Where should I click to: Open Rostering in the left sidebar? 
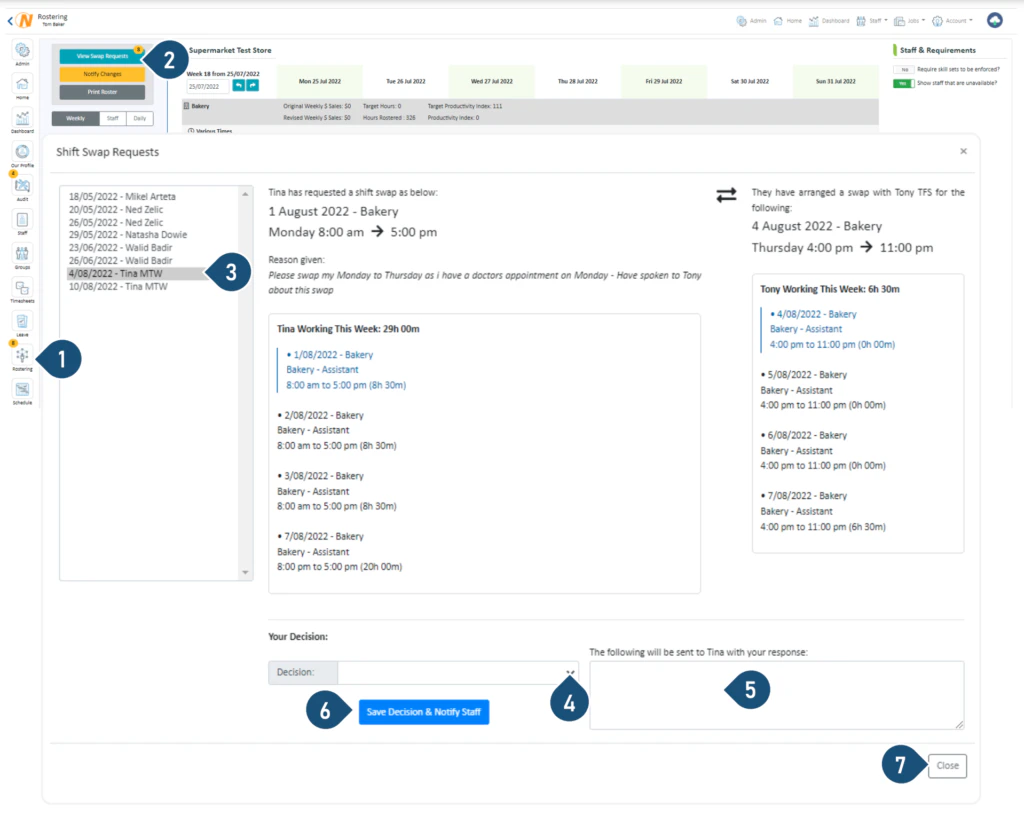22,359
